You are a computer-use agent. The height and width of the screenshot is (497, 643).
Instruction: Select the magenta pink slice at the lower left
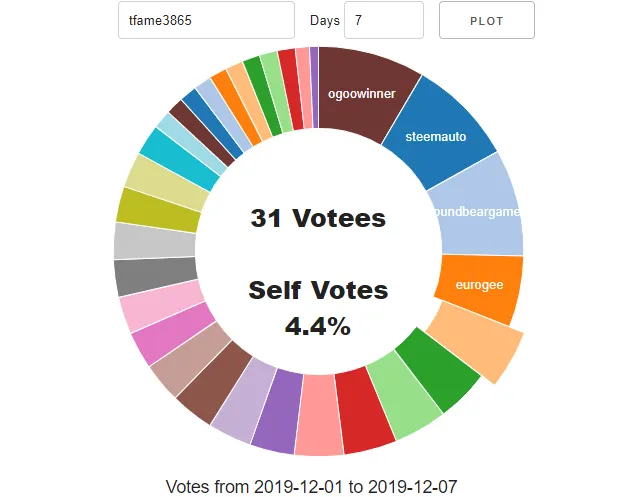(174, 332)
